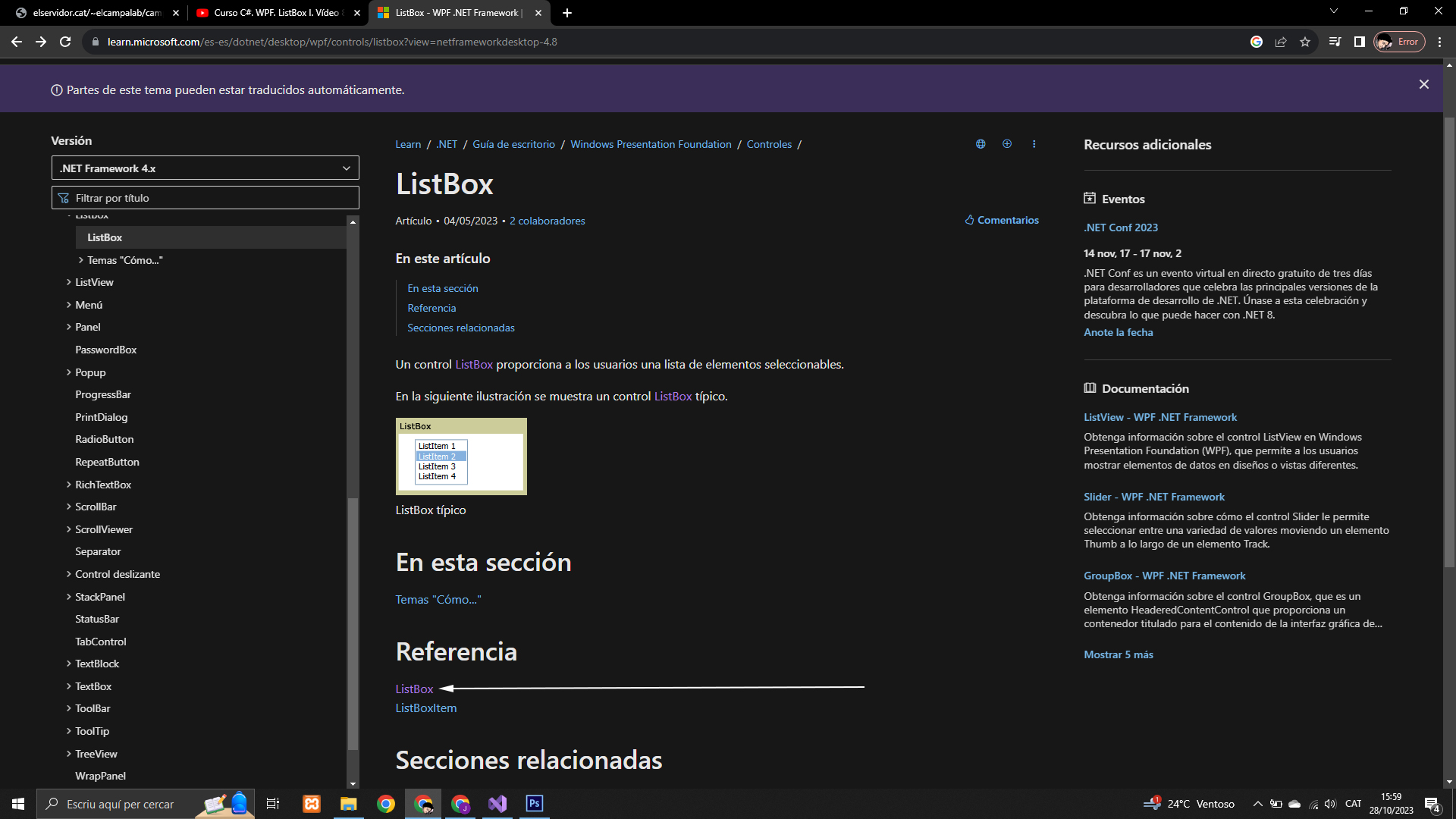Switch to the Curso C# WPF YouTube tab
Screen dimensions: 1456x819
coord(273,13)
